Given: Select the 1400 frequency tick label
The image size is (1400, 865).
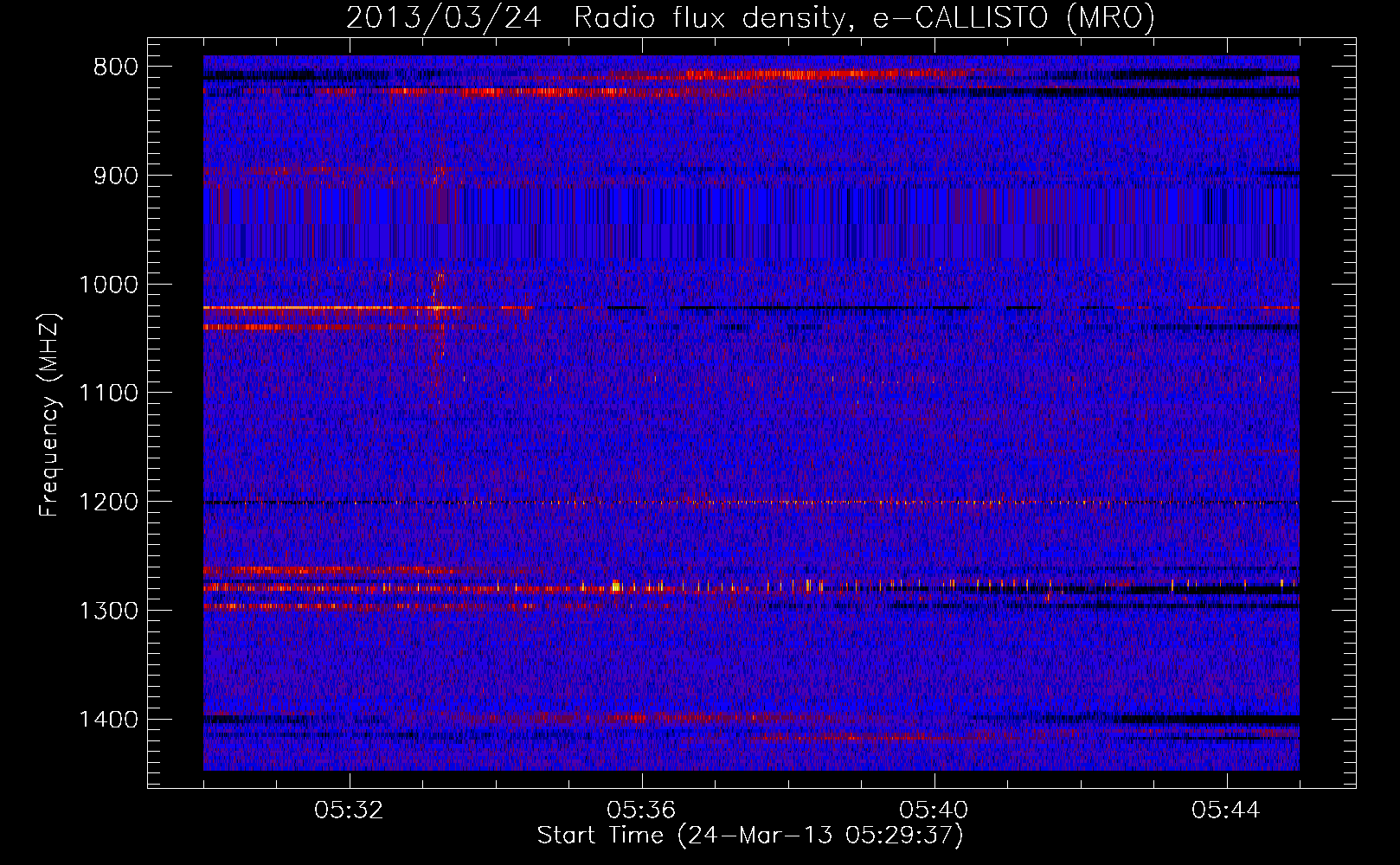Looking at the screenshot, I should click(108, 720).
